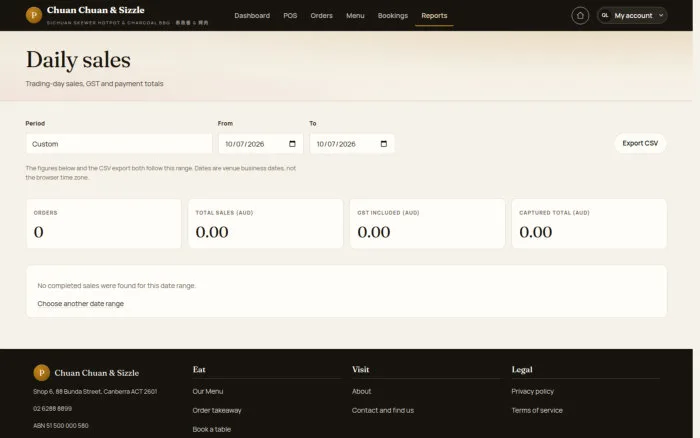Click the header P logo badge
The height and width of the screenshot is (438, 700).
pyautogui.click(x=34, y=15)
